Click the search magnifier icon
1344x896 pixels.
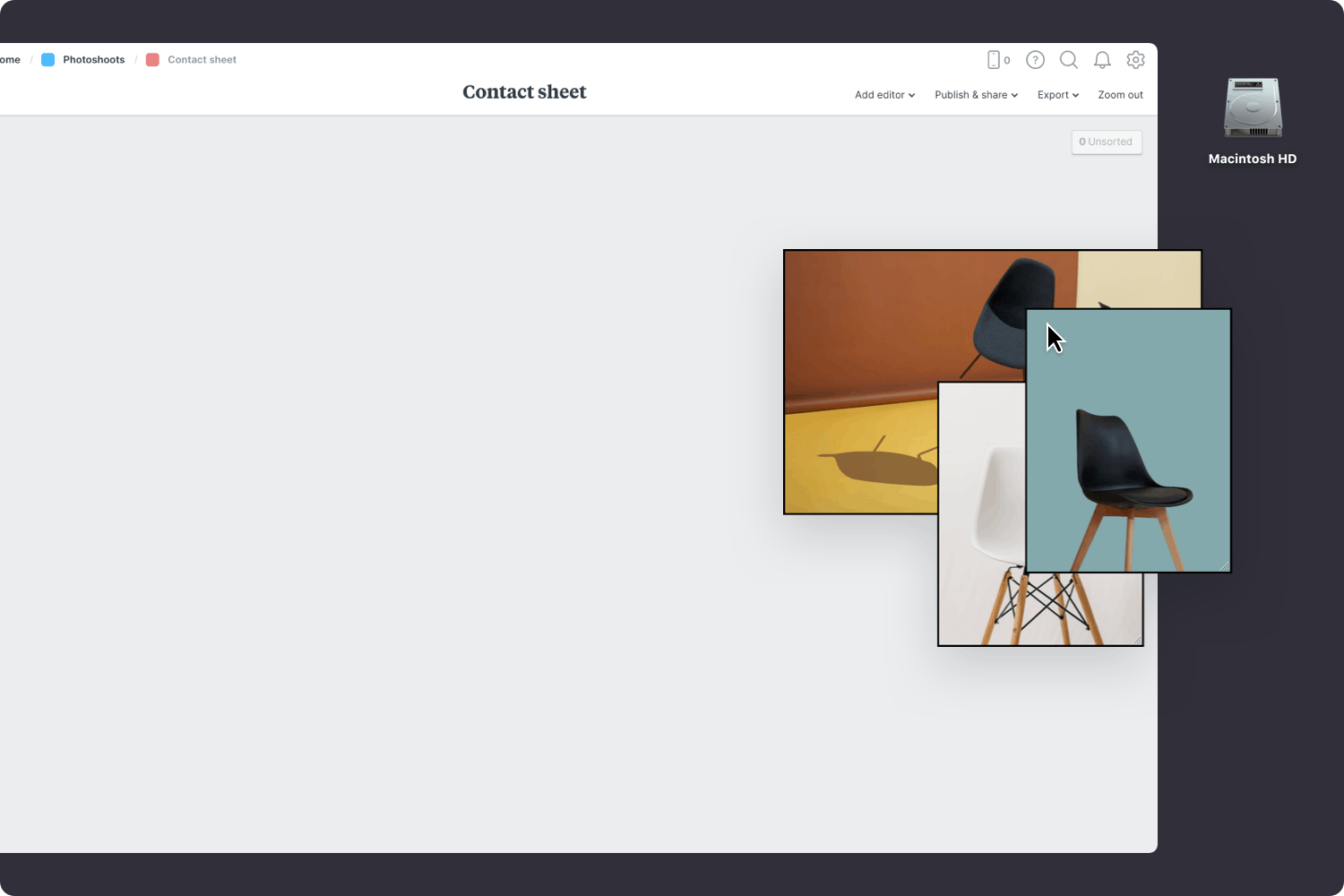click(1068, 60)
